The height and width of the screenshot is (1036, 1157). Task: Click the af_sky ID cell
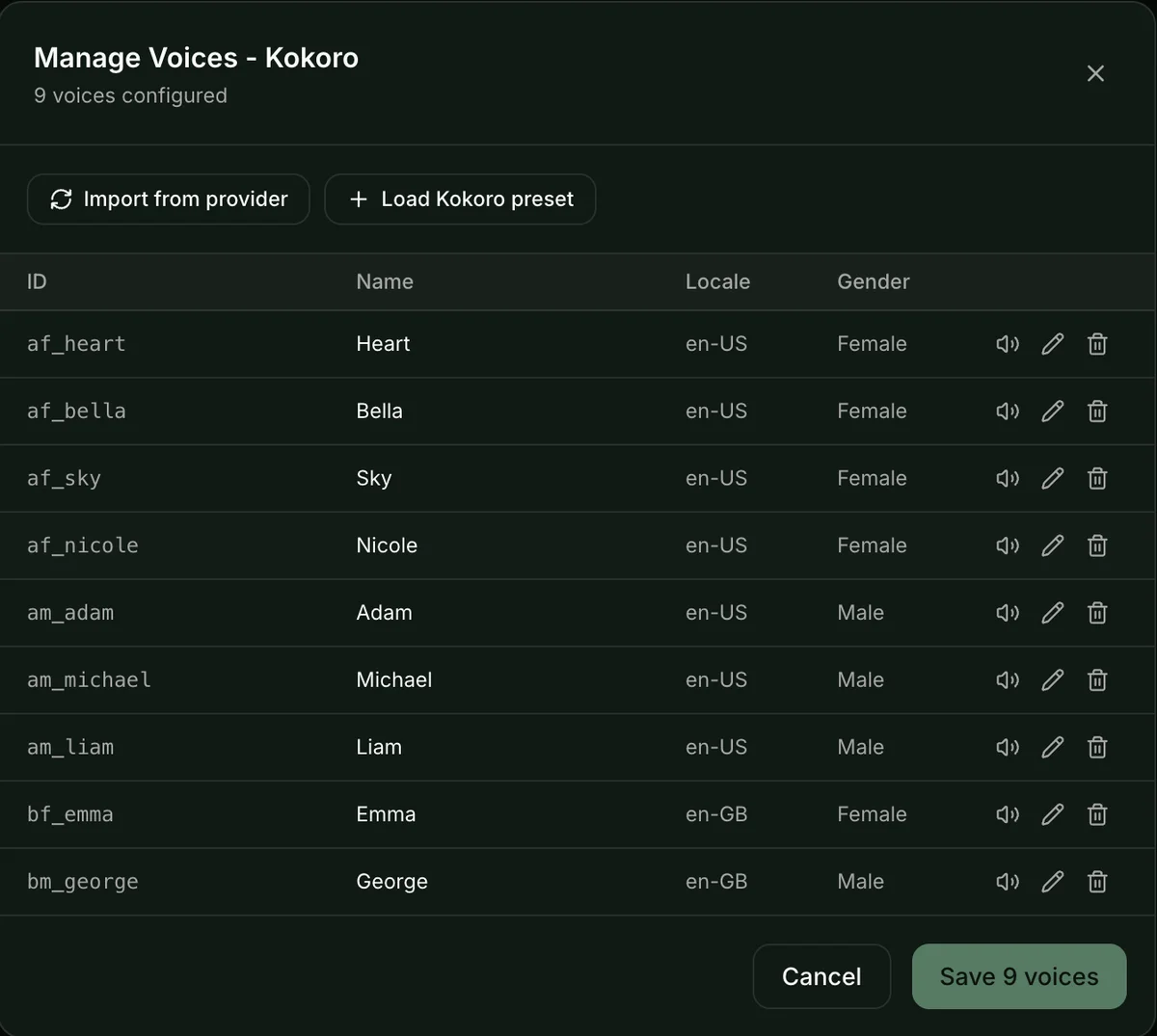[x=64, y=479]
